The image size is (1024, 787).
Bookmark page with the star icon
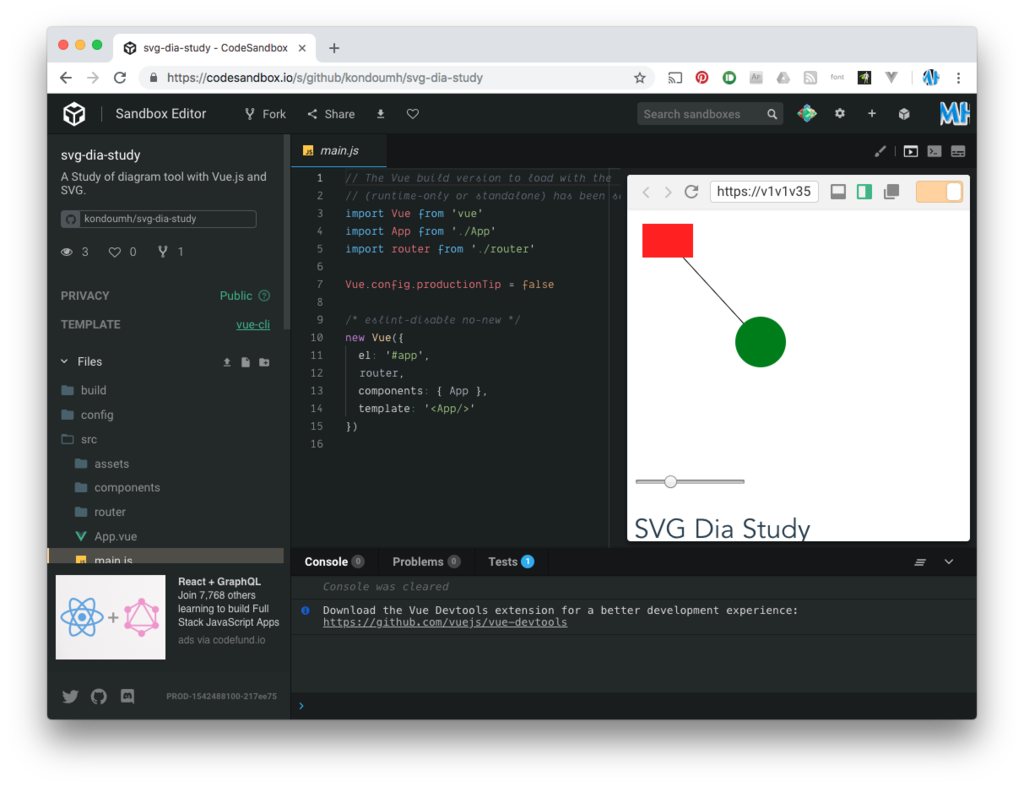pyautogui.click(x=639, y=78)
